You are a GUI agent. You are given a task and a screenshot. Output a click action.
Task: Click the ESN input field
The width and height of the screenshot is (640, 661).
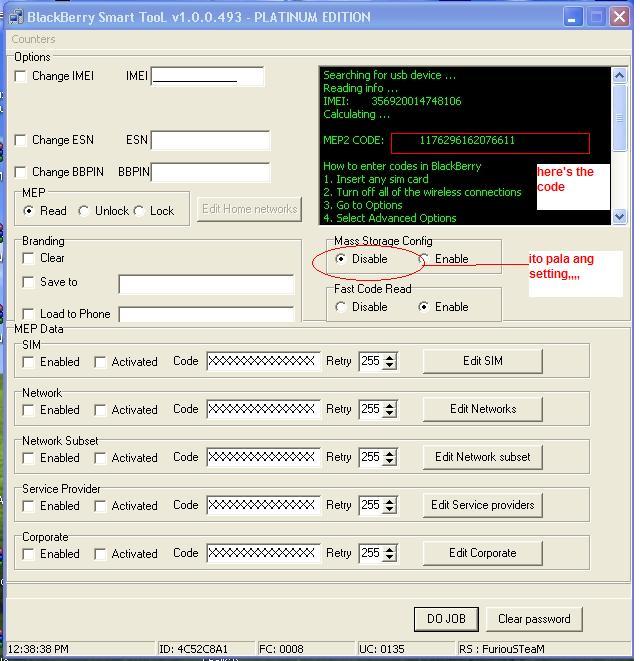(x=210, y=140)
